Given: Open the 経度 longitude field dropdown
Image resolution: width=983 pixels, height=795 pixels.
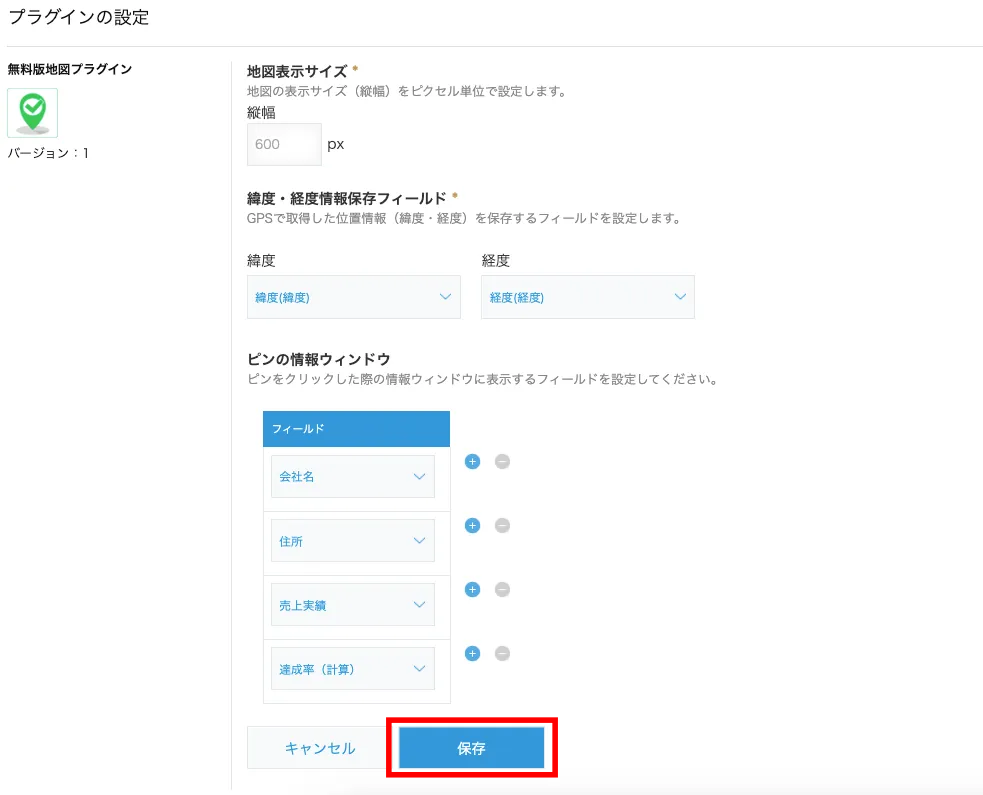Looking at the screenshot, I should (x=587, y=297).
